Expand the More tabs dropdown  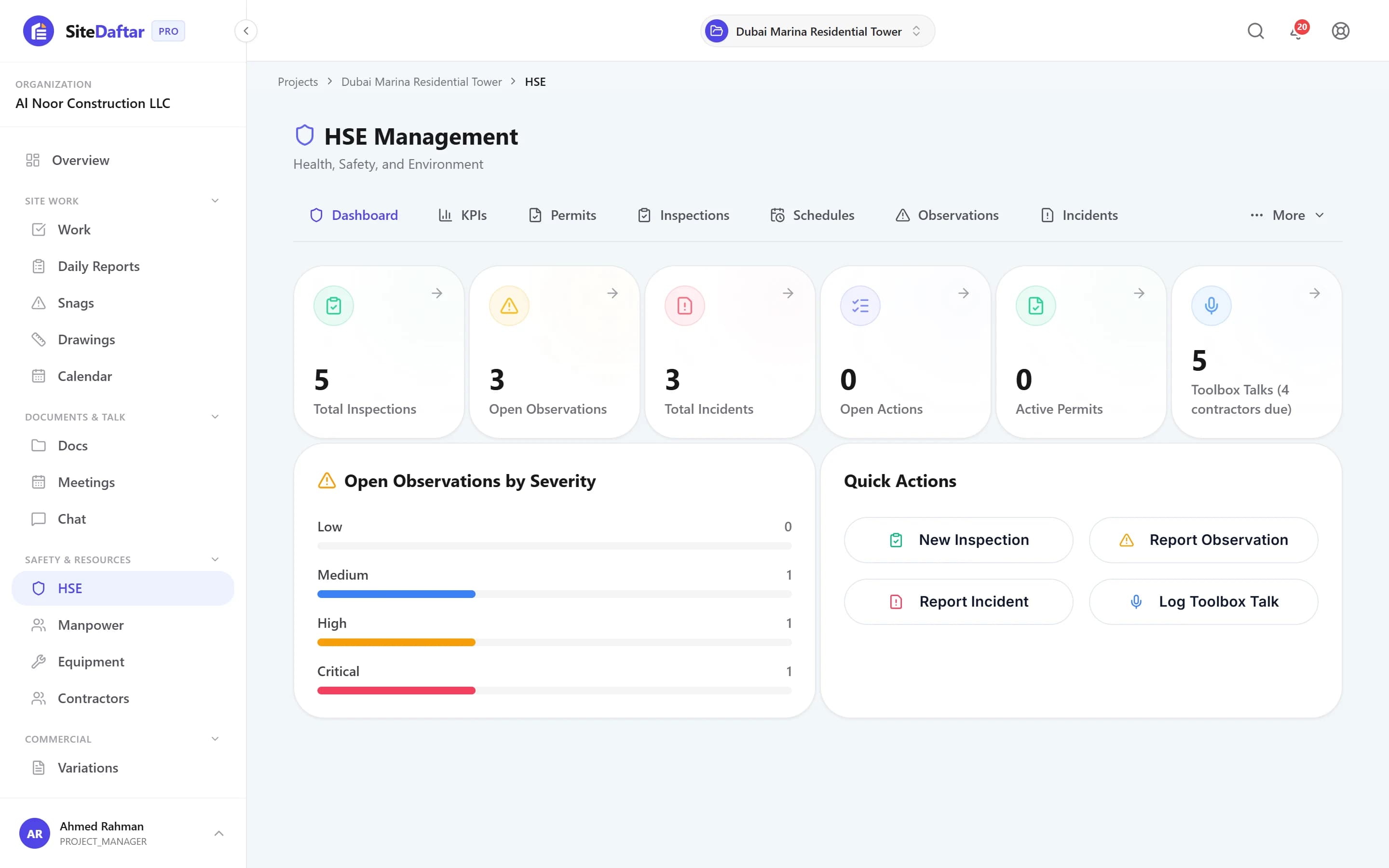1287,215
